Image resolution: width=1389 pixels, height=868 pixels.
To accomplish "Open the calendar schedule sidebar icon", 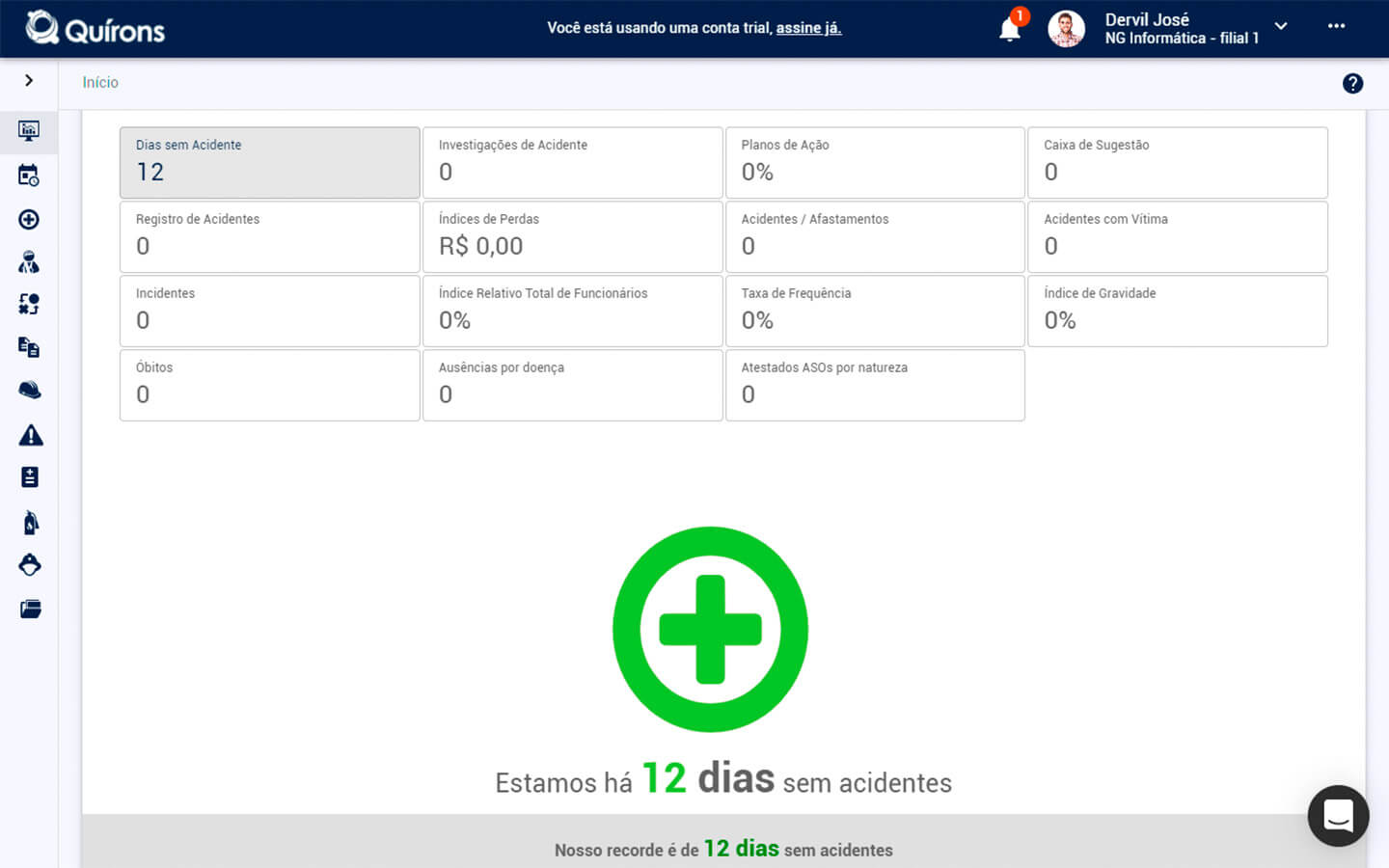I will (29, 176).
